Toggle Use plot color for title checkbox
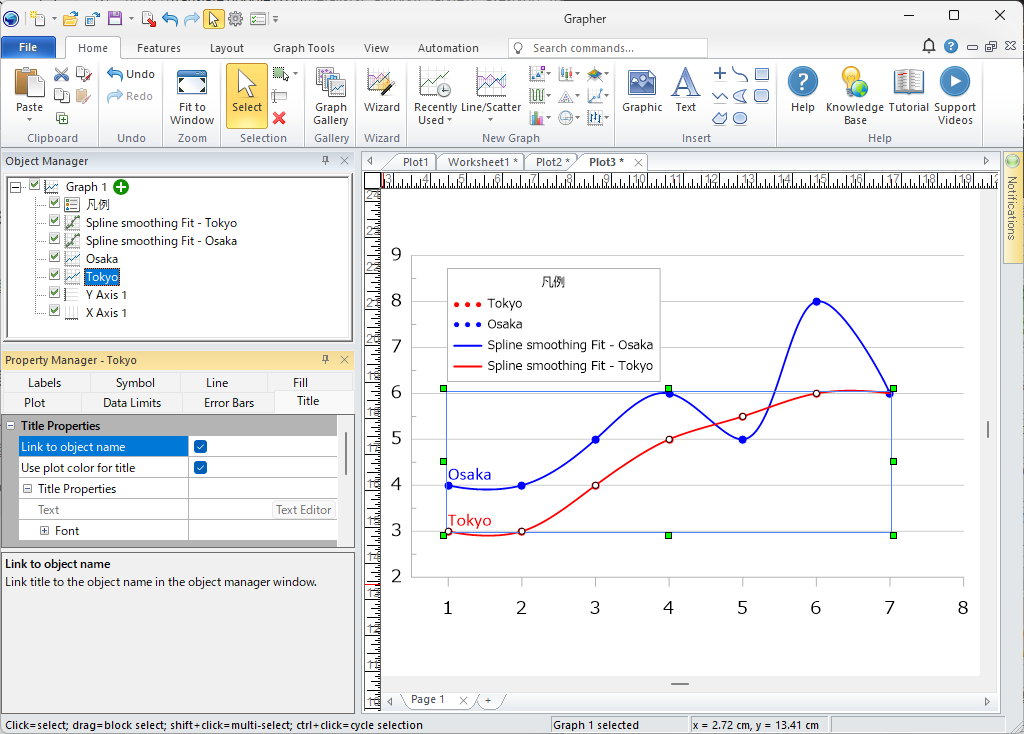The image size is (1024, 734). pyautogui.click(x=200, y=468)
